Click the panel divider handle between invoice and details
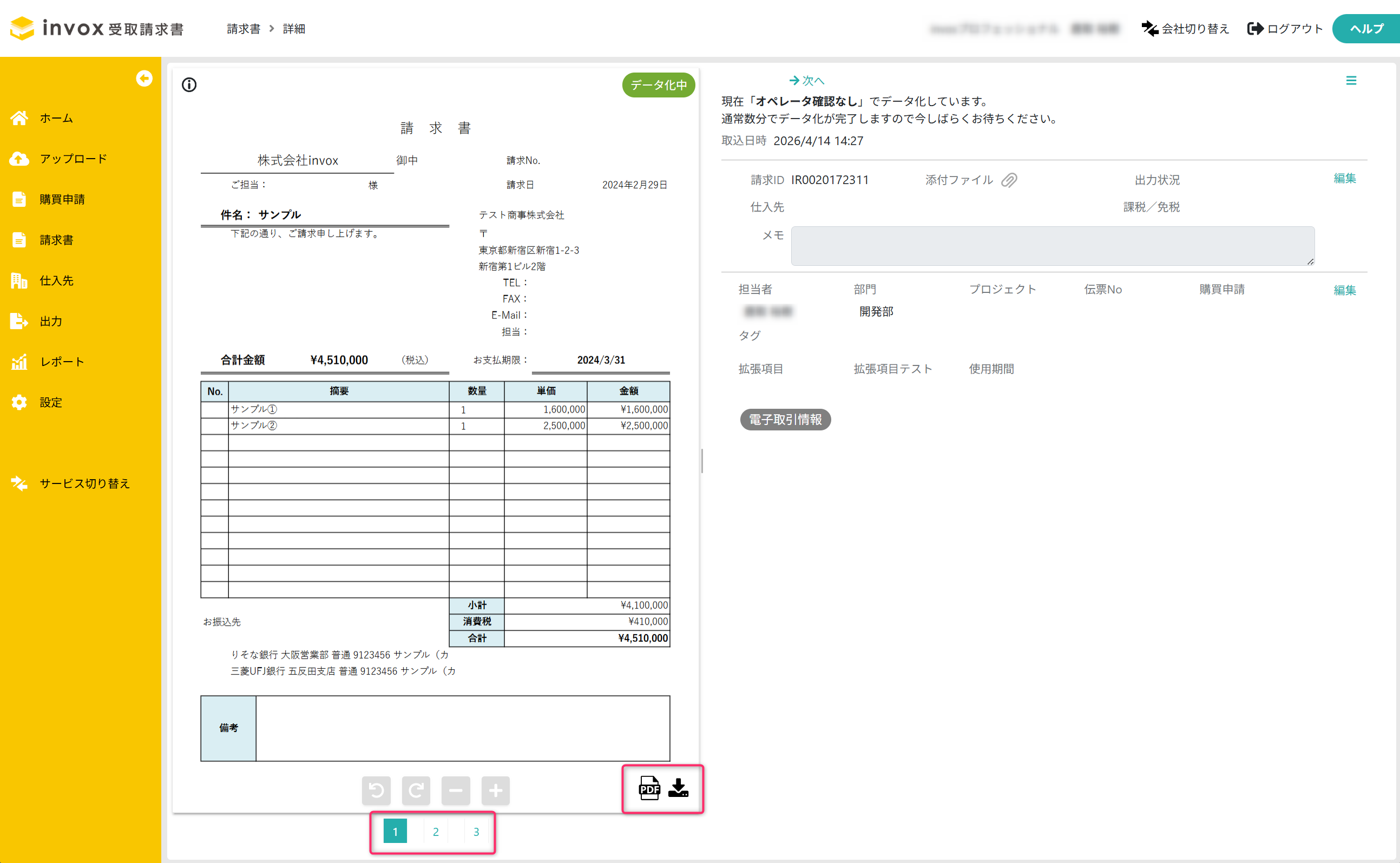 (x=702, y=461)
